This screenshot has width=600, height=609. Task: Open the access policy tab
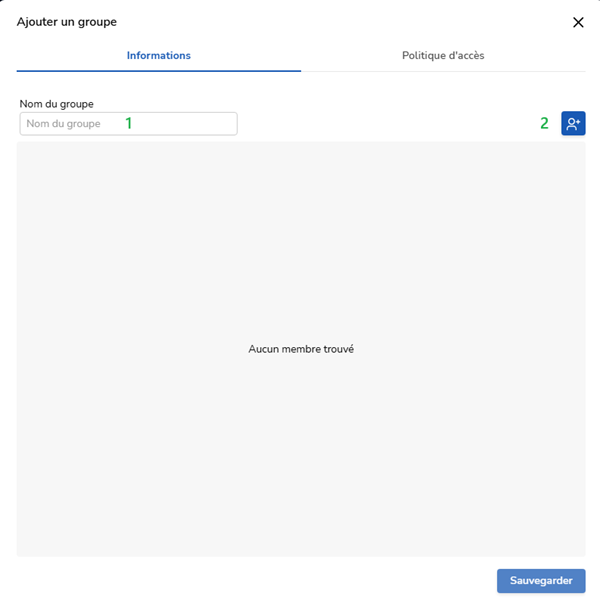(x=443, y=55)
